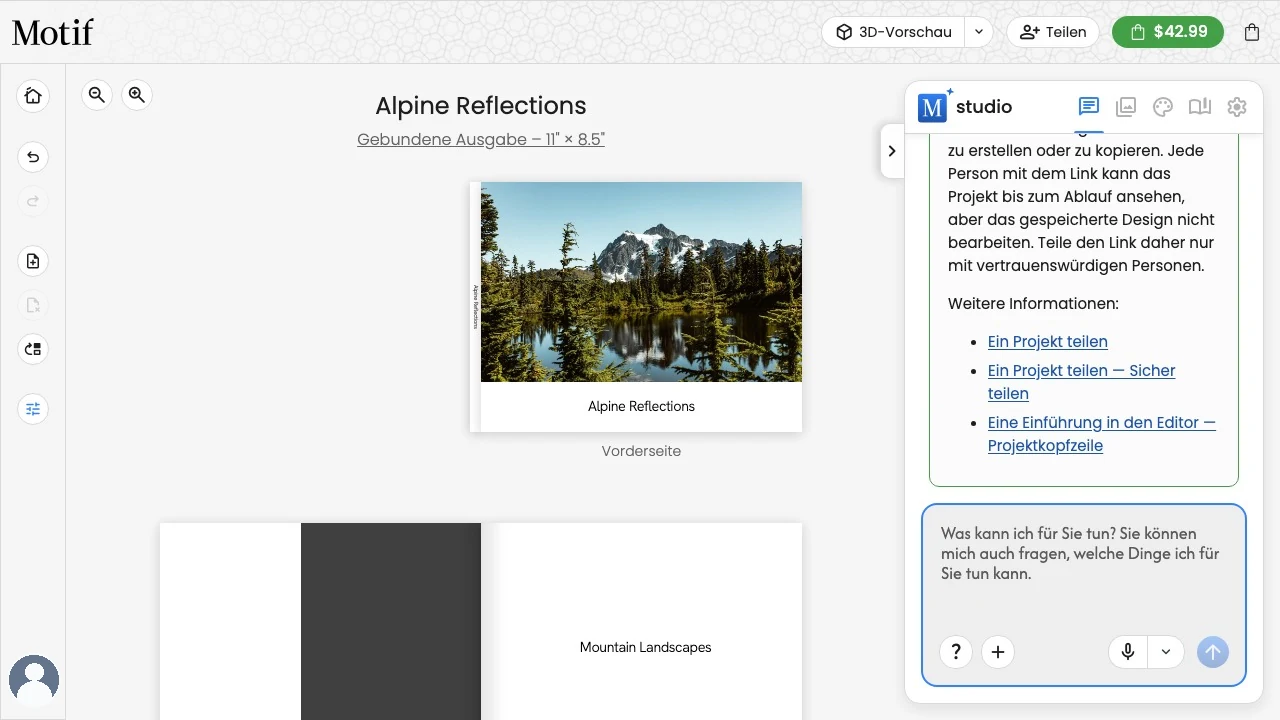Expand the options next to the microphone
Viewport: 1280px width, 720px height.
pos(1166,652)
